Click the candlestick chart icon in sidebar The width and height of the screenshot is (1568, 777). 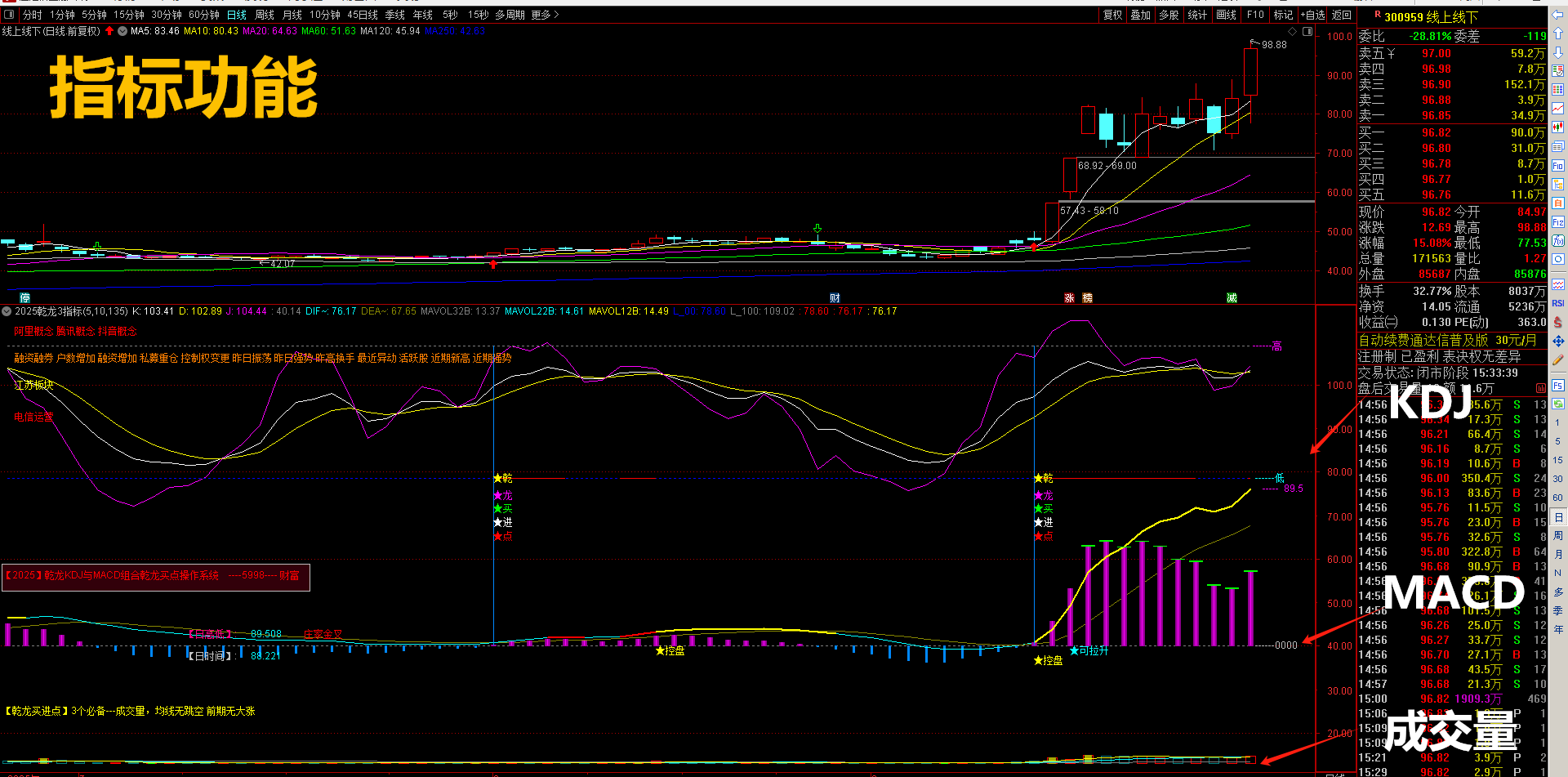click(x=1558, y=127)
